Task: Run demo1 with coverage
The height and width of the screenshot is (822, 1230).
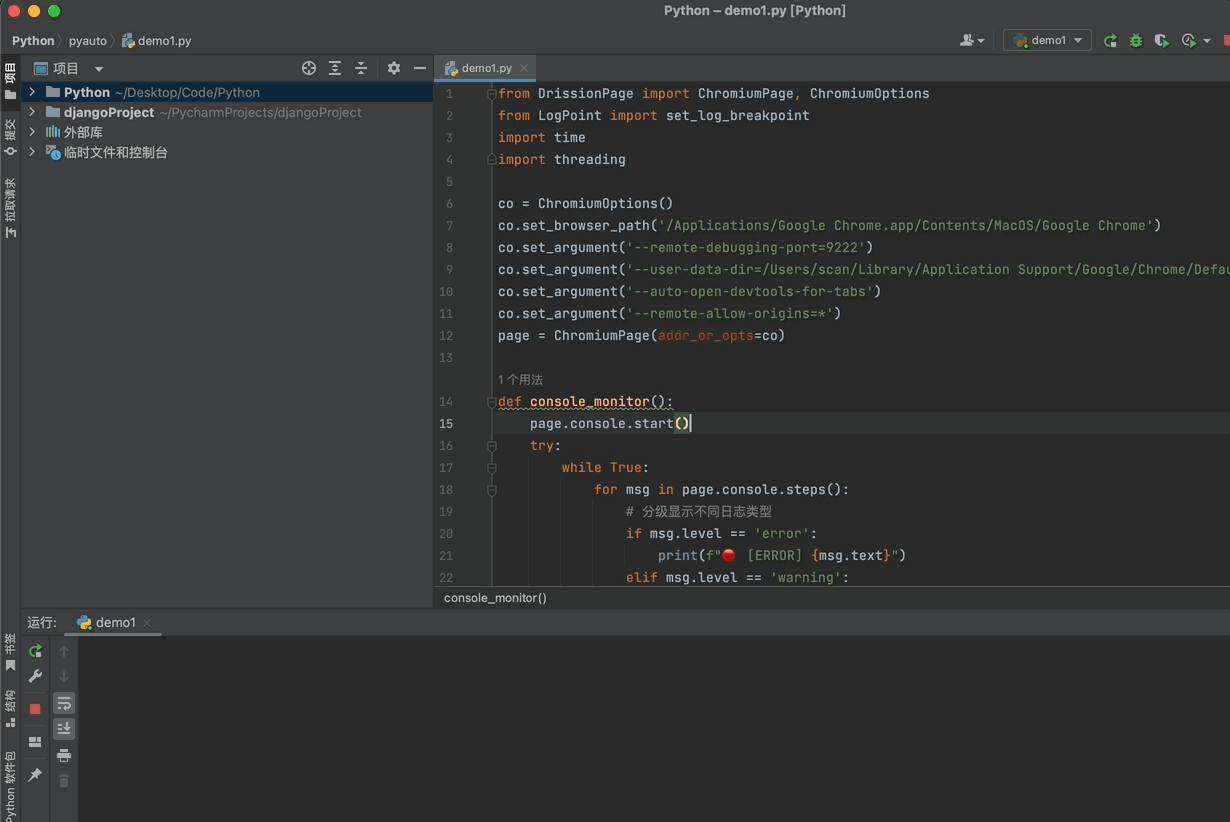Action: point(1161,41)
